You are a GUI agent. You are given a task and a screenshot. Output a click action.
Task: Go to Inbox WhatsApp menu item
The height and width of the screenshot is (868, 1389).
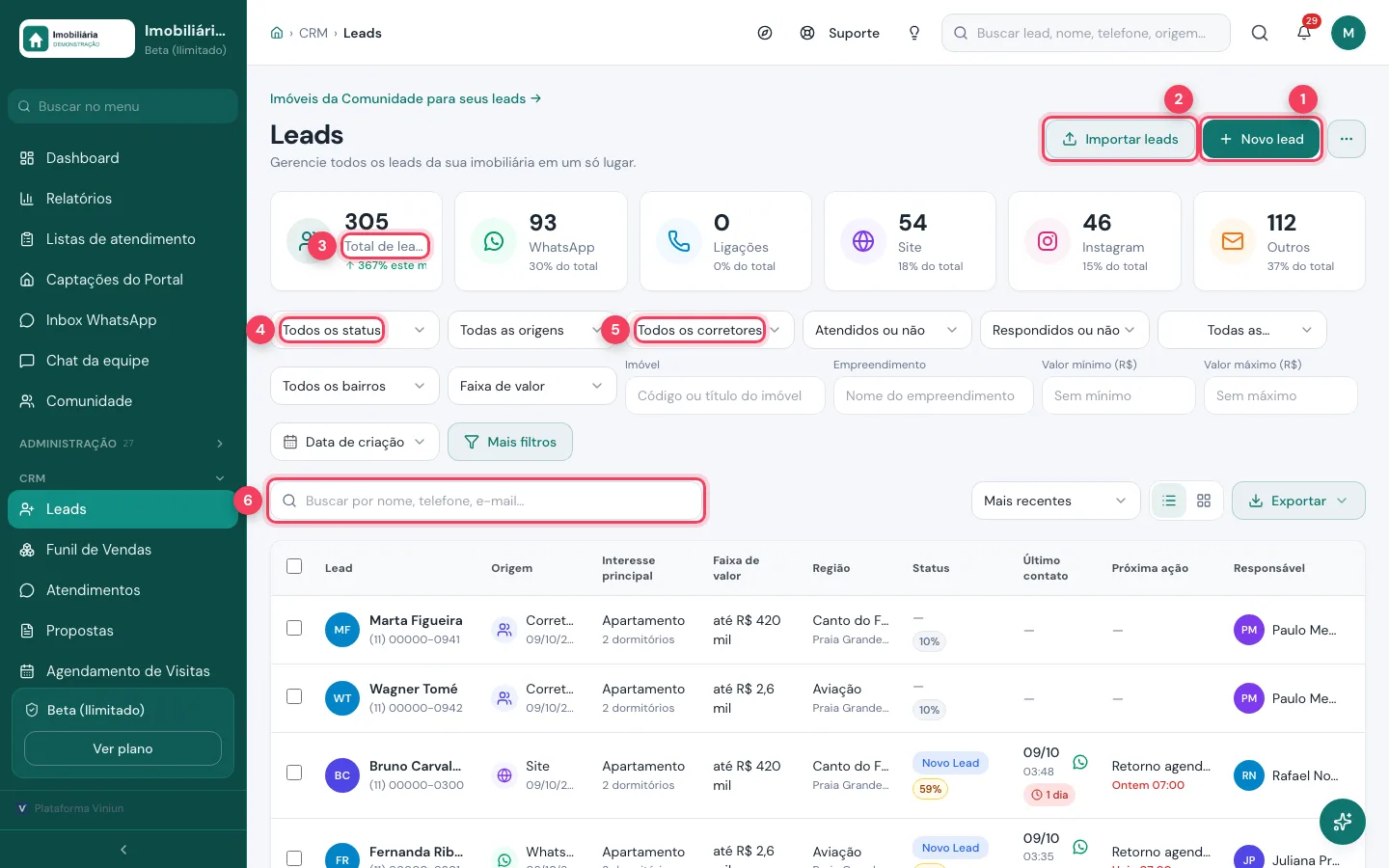(x=123, y=320)
